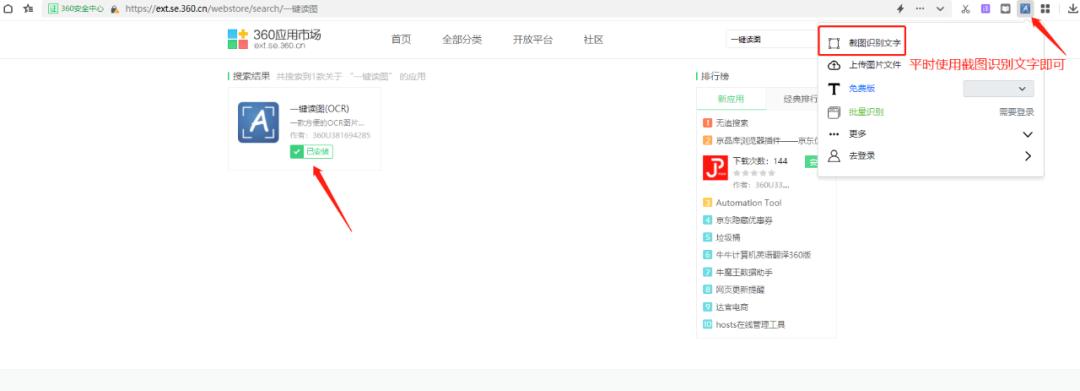Click the browser home icon
This screenshot has width=1080, height=391.
9,9
